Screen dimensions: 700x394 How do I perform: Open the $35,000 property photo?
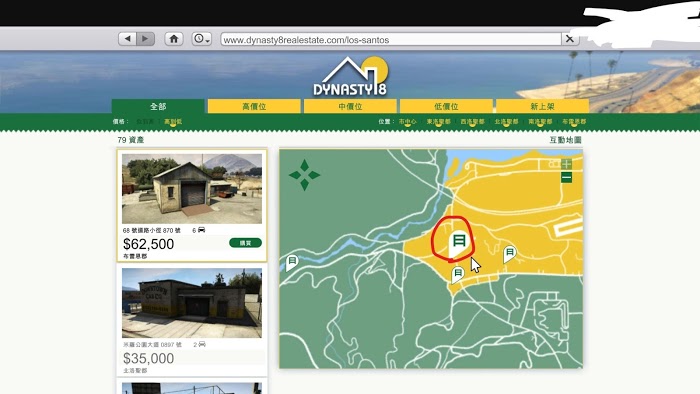click(x=192, y=303)
